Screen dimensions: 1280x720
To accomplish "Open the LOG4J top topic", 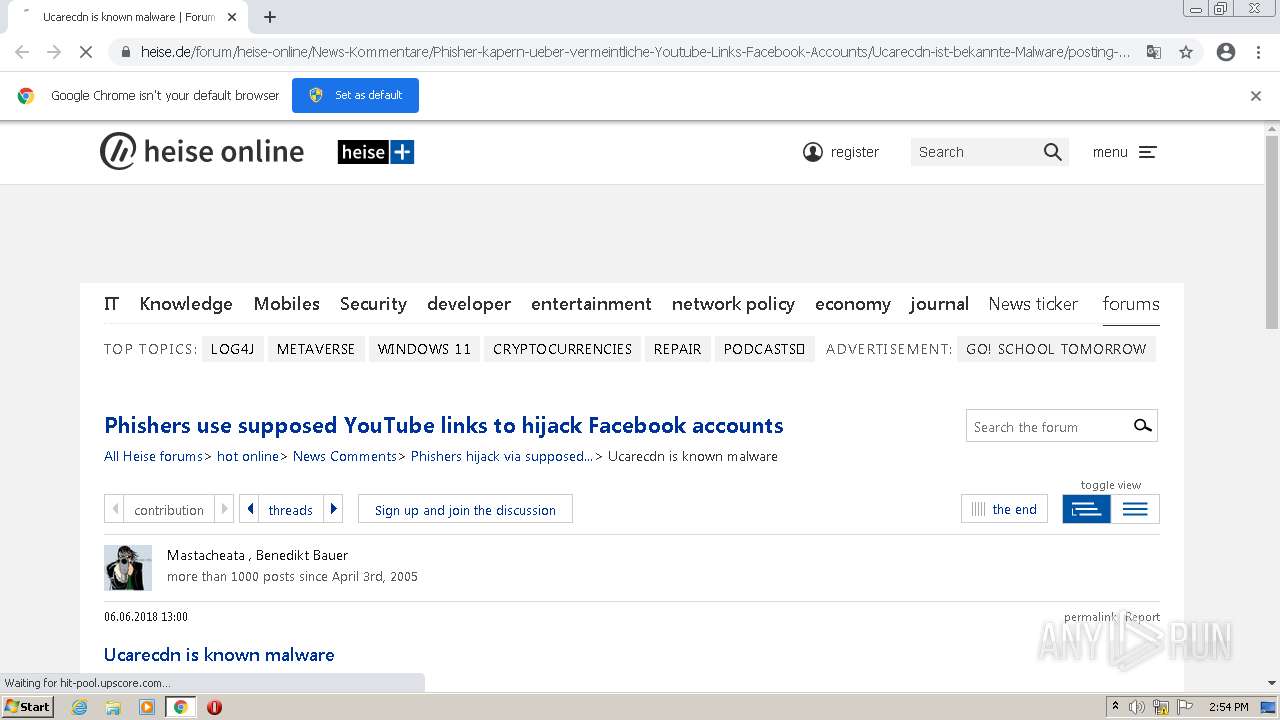I will [232, 349].
